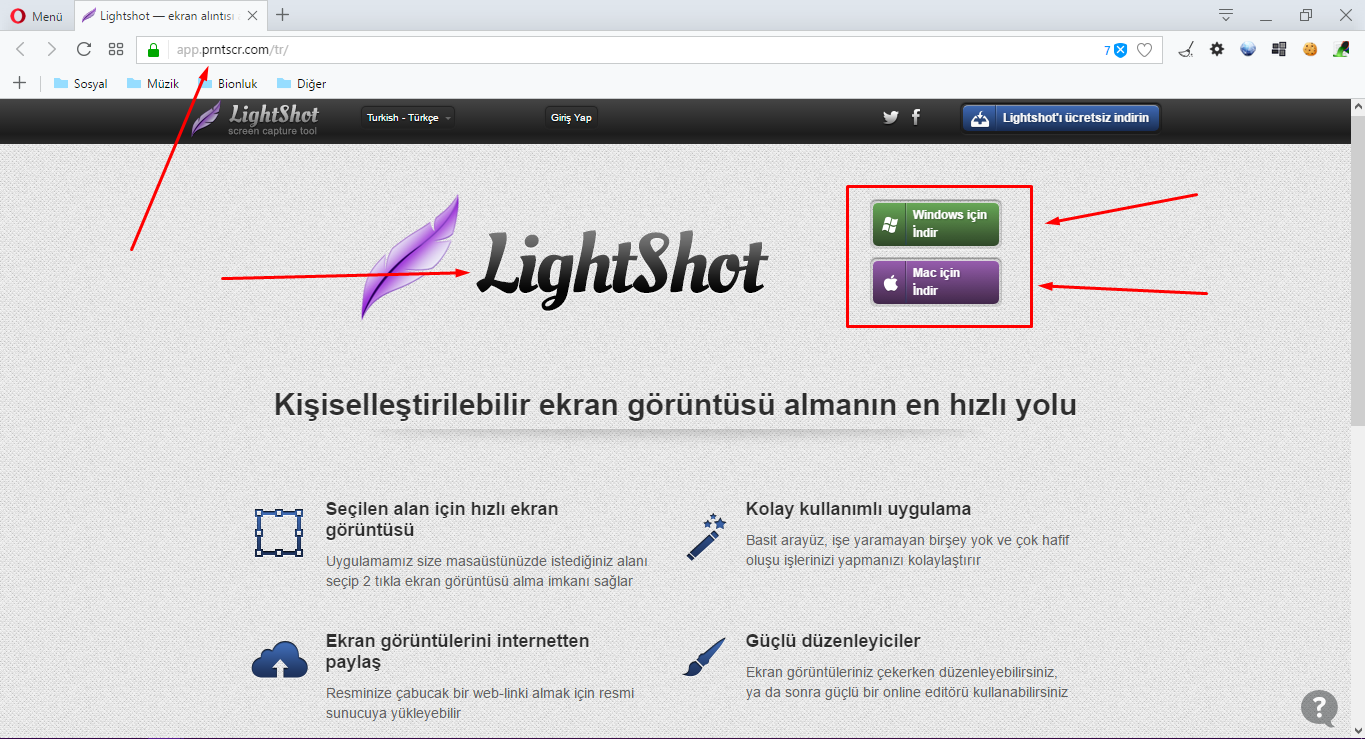
Task: Open the Diğer bookmarks folder
Action: 301,84
